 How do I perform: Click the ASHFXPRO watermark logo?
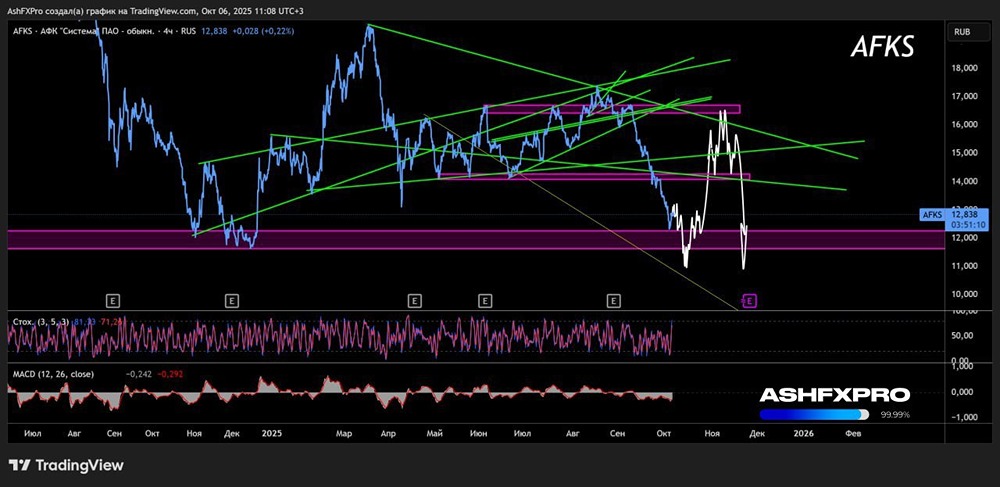pyautogui.click(x=835, y=395)
